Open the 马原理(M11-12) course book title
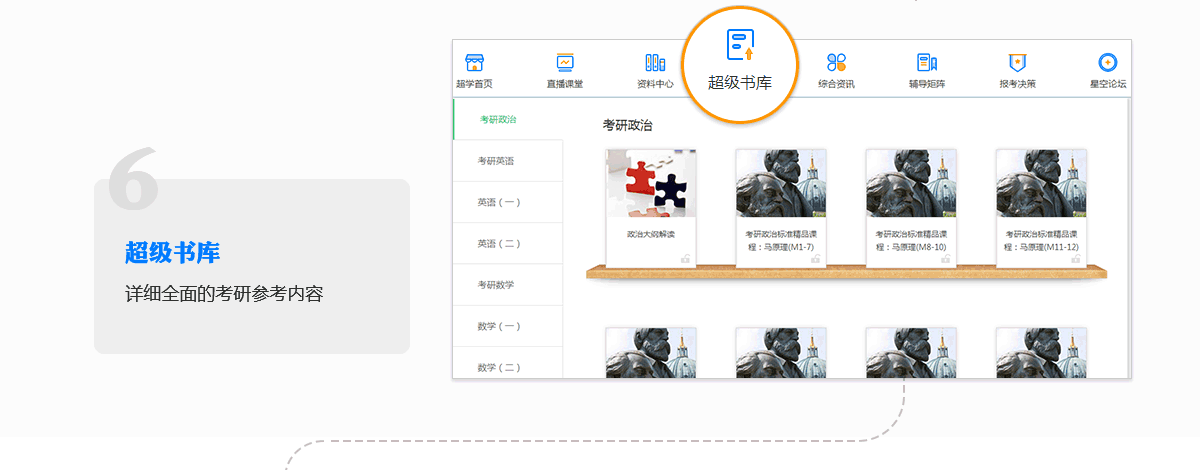Screen dimensions: 1200x470 (1041, 240)
